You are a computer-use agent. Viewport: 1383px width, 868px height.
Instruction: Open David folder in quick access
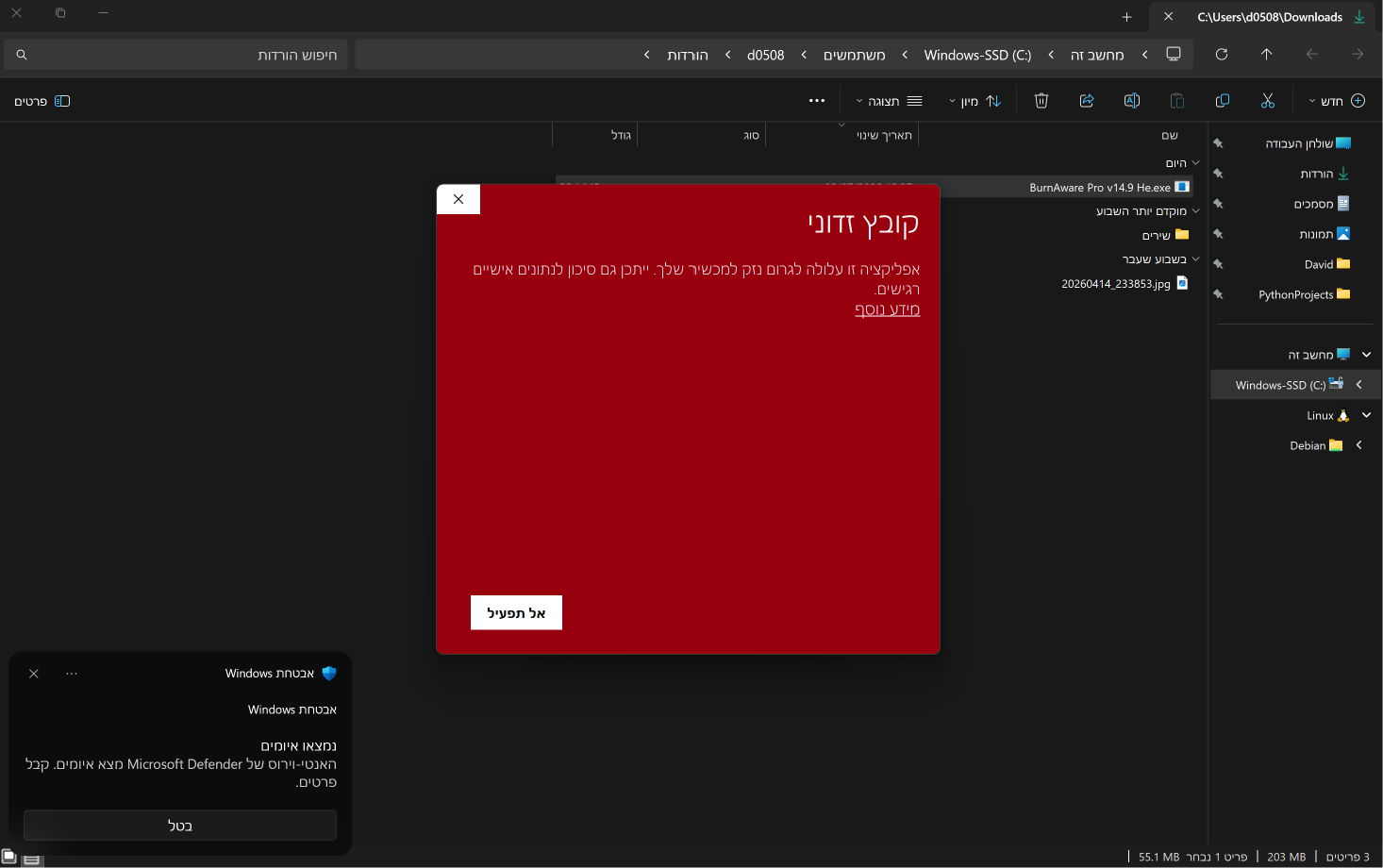tap(1327, 264)
